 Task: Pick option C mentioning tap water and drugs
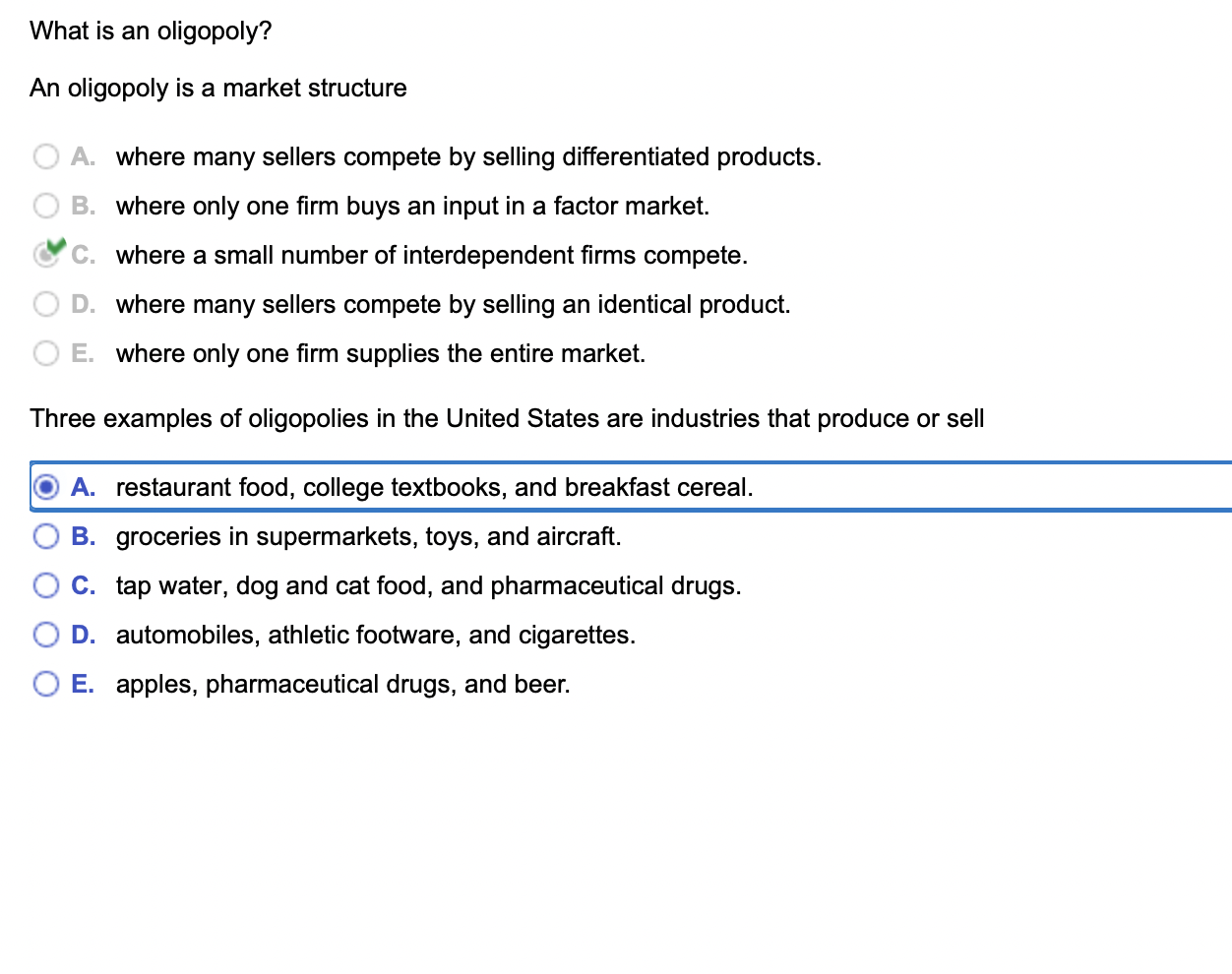click(x=45, y=584)
